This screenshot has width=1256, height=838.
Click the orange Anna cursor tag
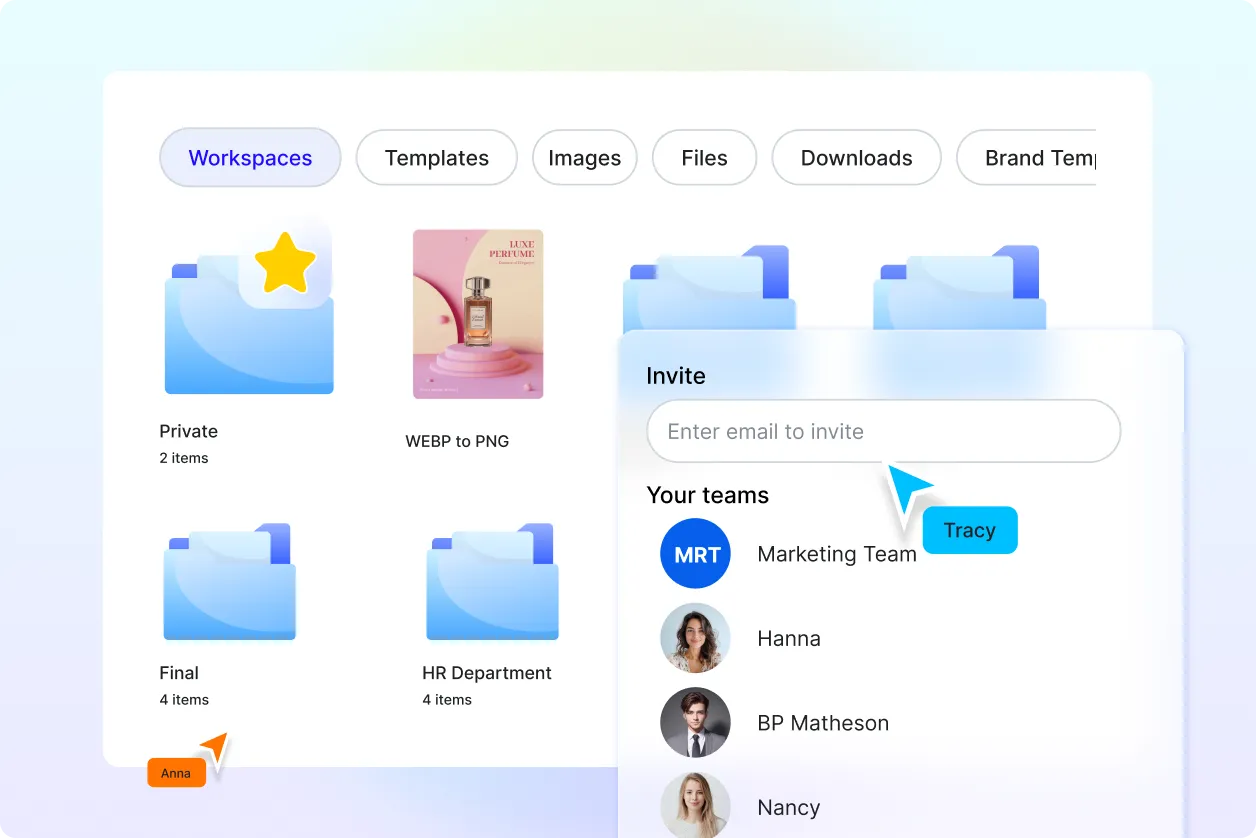[x=176, y=773]
